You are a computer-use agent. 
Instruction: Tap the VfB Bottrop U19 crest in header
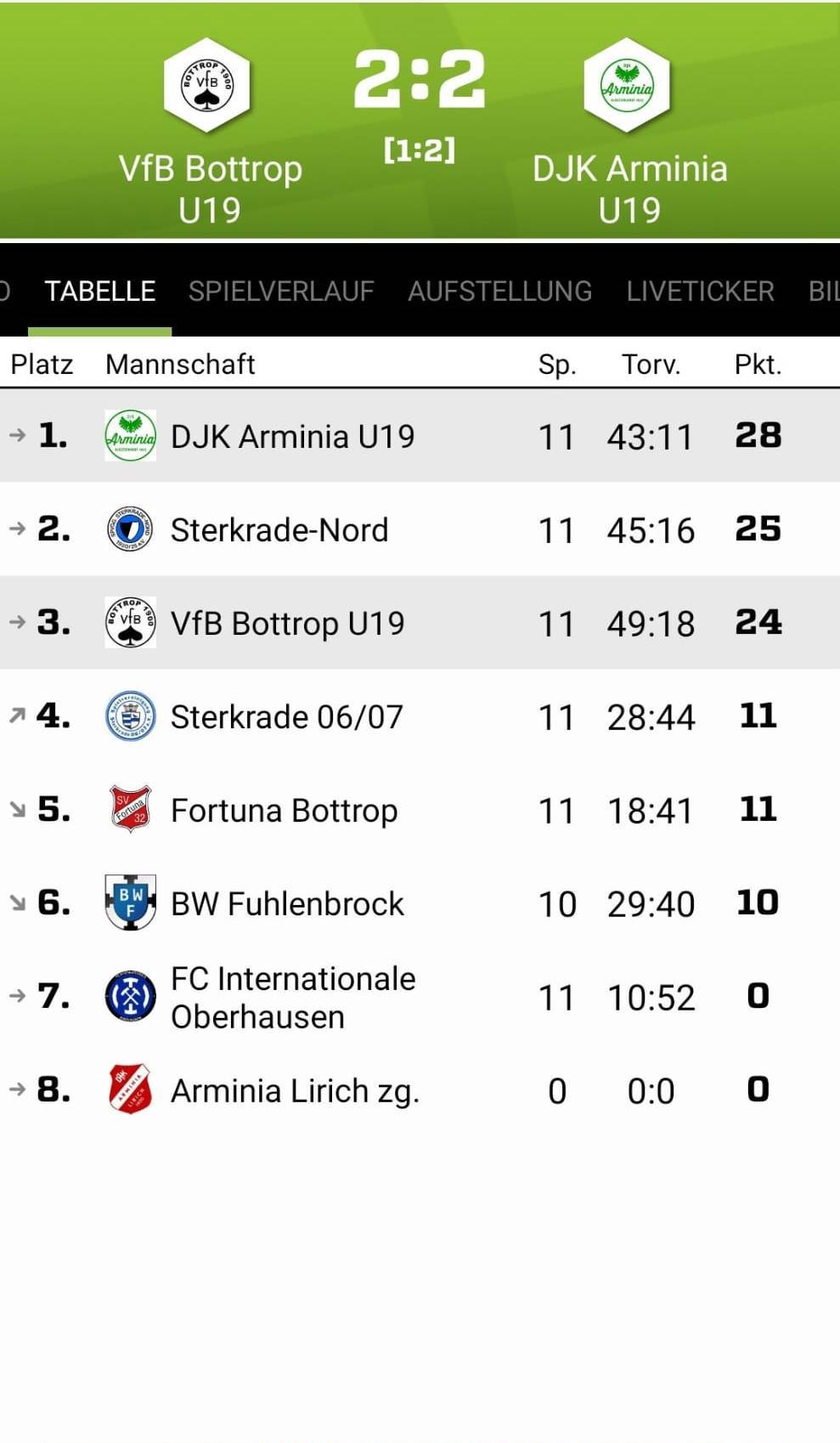click(206, 85)
